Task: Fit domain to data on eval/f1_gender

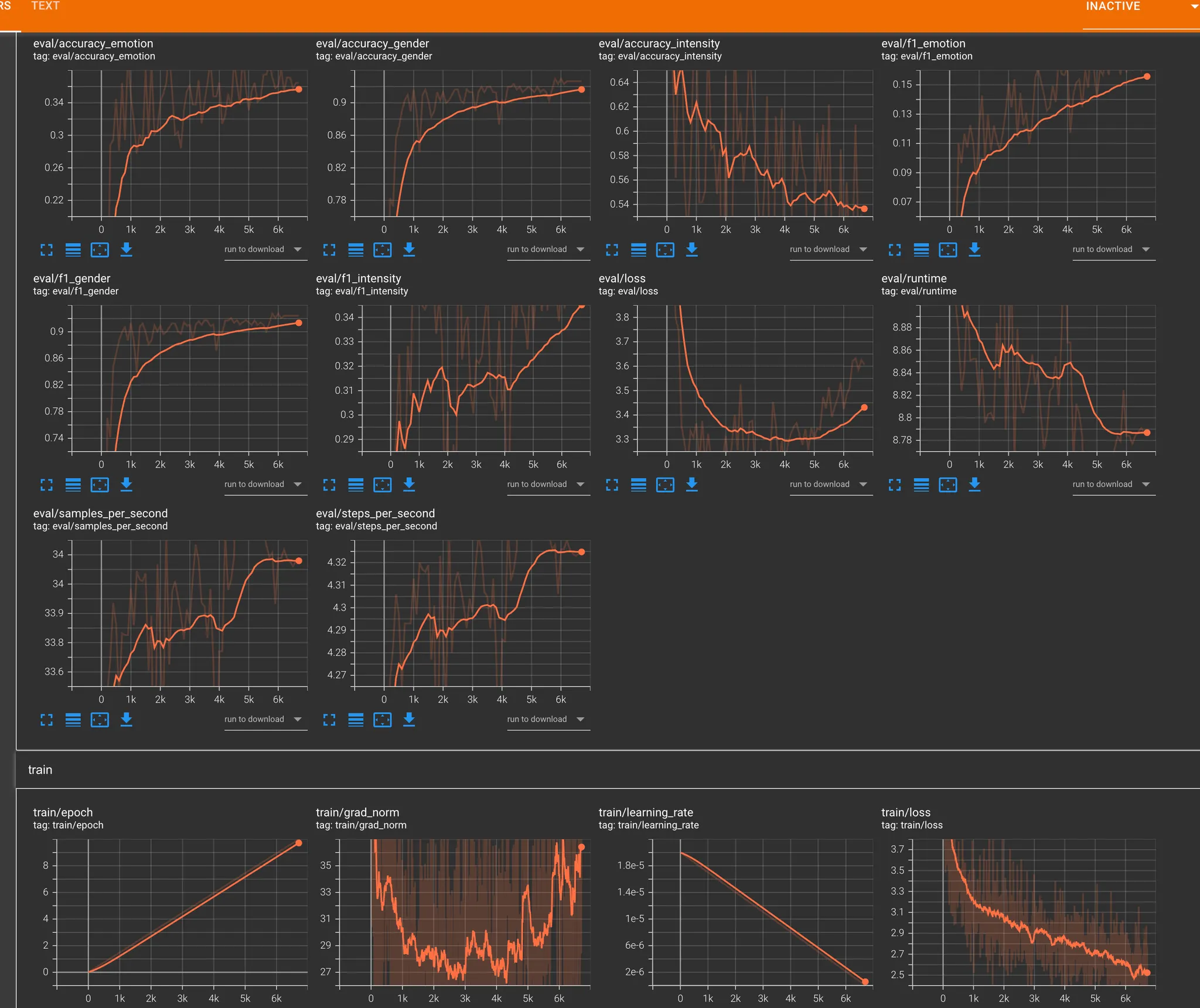Action: click(100, 485)
